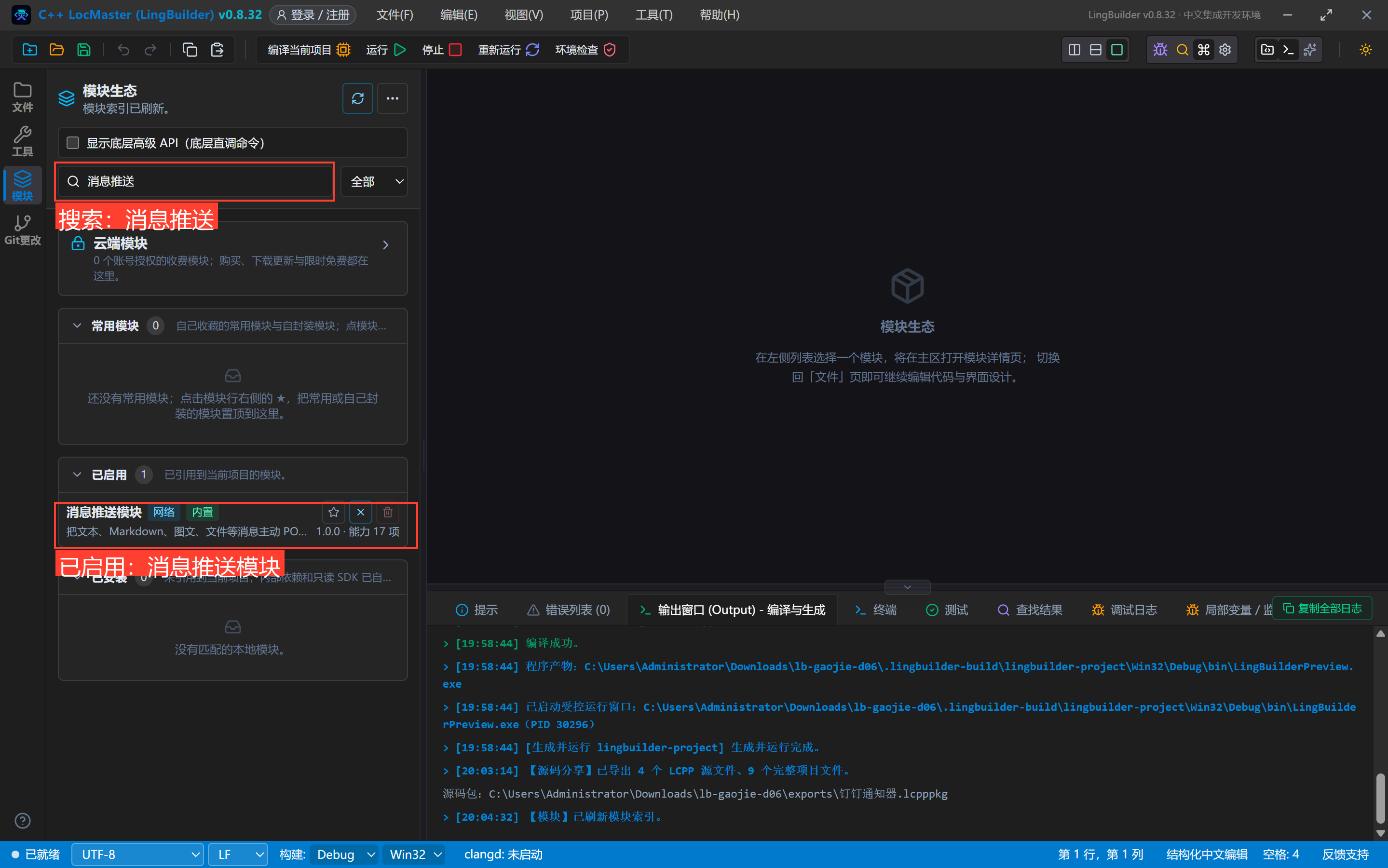Open the 文件(F) menu
The image size is (1388, 868).
point(395,15)
